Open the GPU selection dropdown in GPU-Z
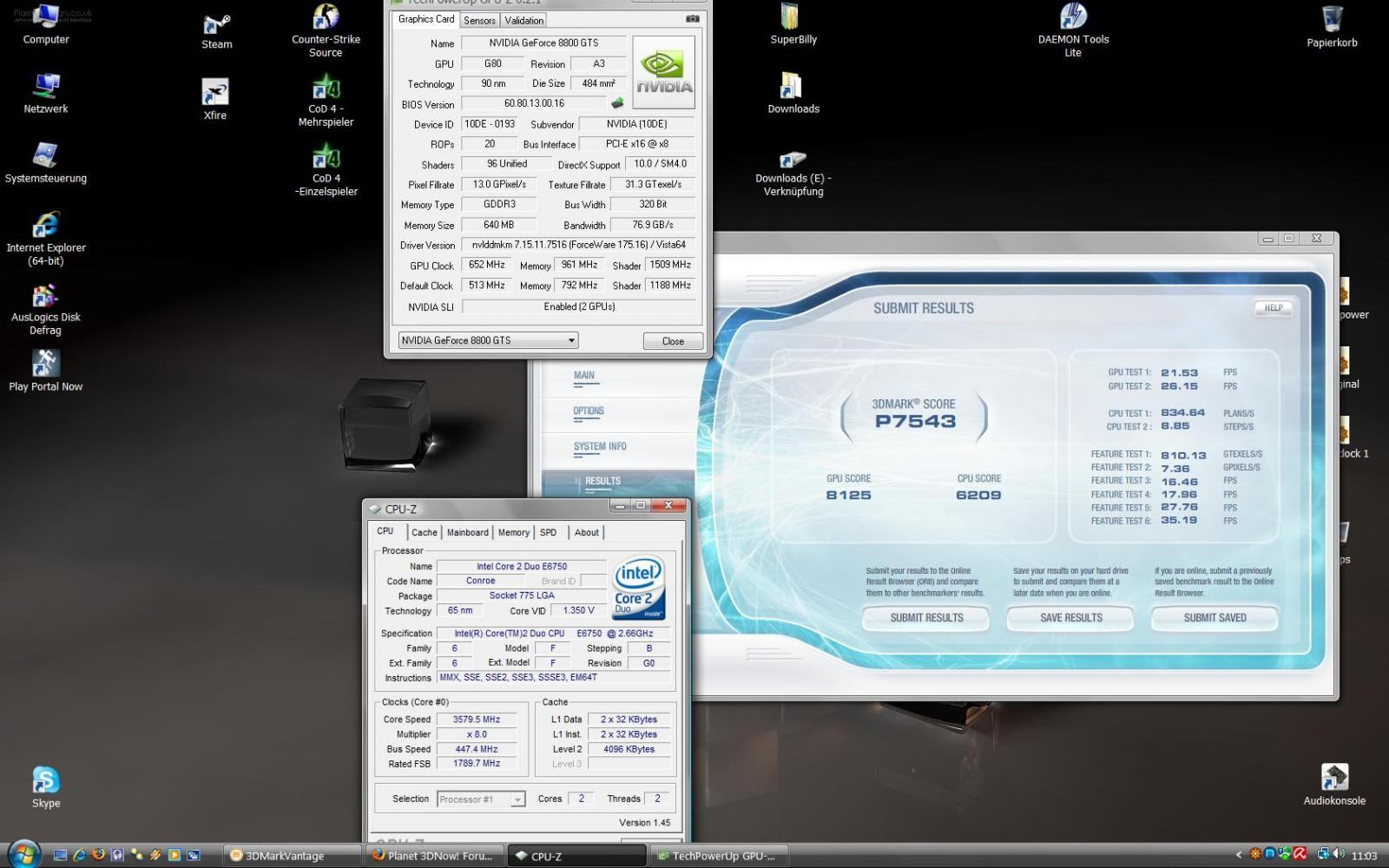The width and height of the screenshot is (1389, 868). tap(488, 340)
